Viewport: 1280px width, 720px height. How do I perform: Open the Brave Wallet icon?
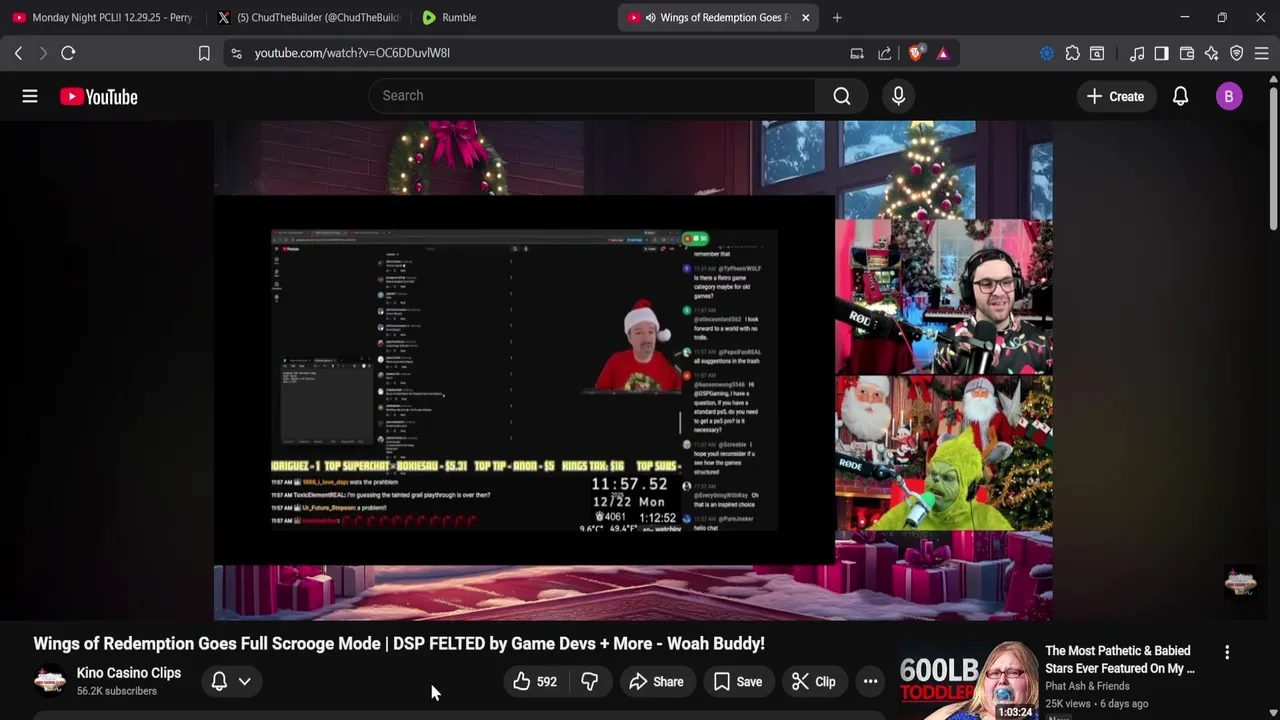click(x=1187, y=53)
